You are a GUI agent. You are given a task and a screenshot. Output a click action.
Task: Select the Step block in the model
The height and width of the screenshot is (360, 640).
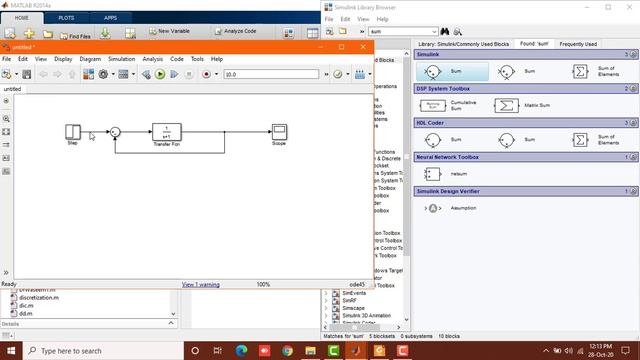(x=73, y=132)
